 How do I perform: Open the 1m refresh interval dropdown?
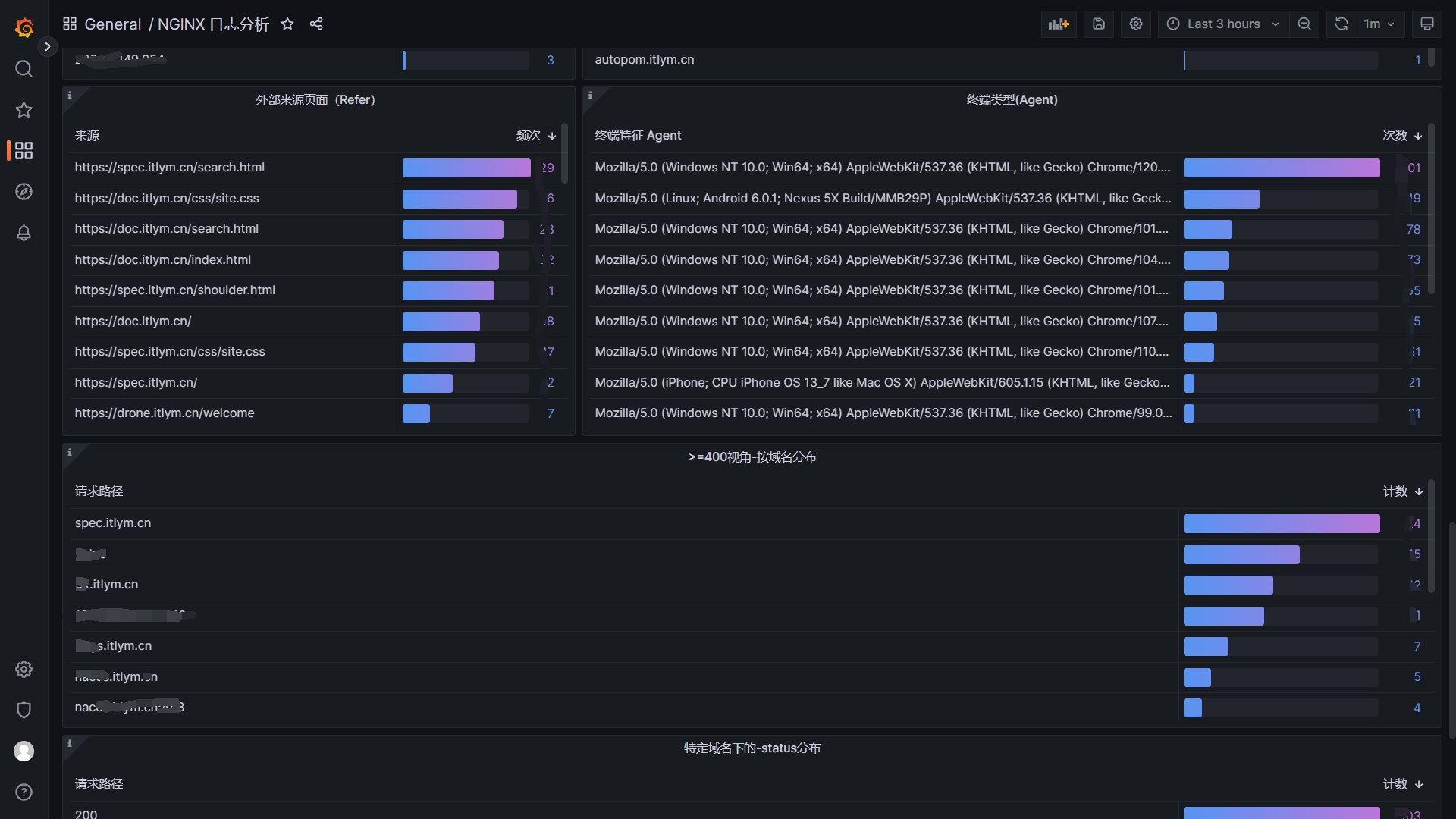click(1379, 24)
